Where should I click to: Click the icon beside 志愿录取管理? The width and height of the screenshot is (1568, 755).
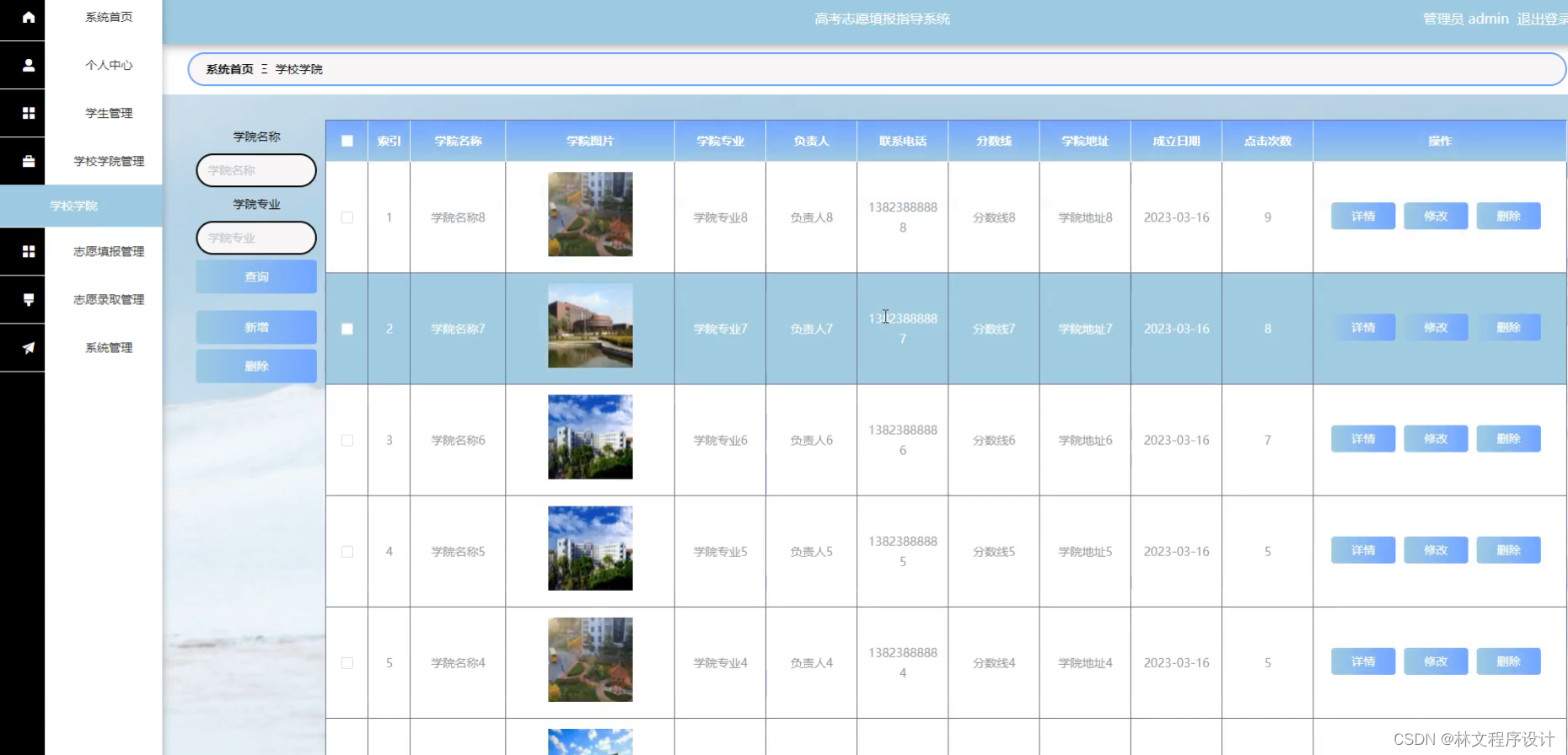[29, 299]
